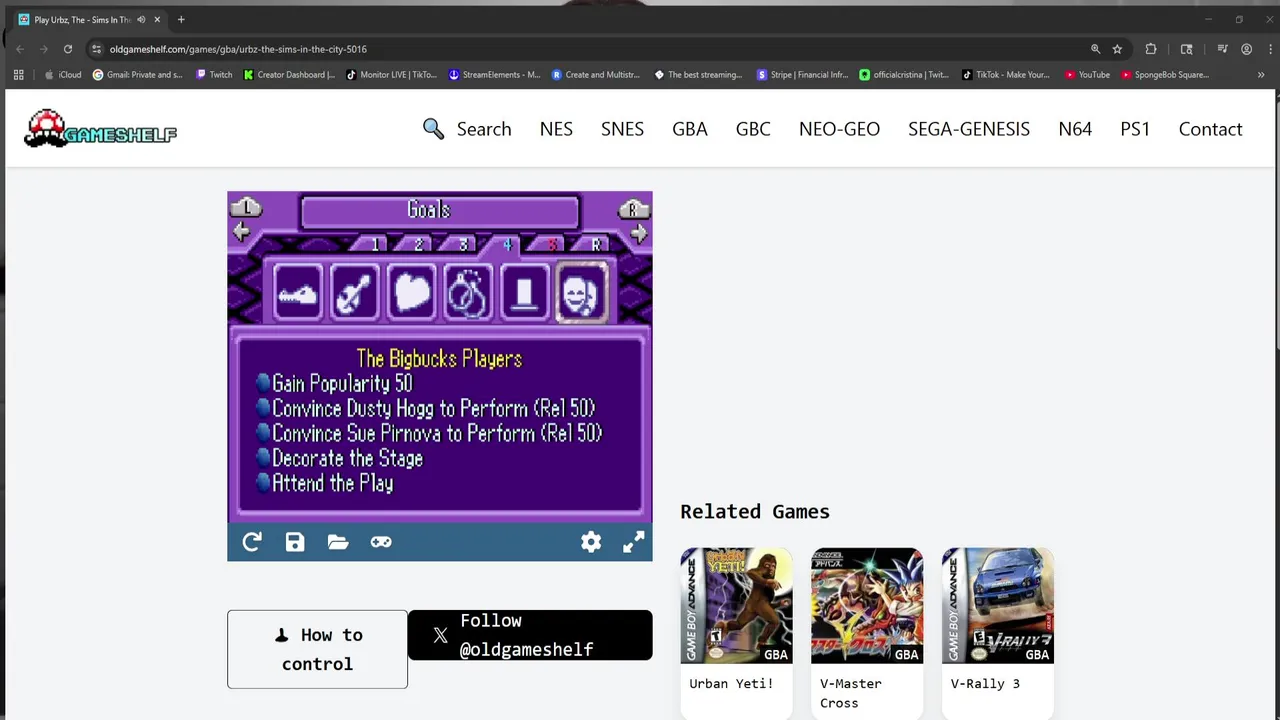This screenshot has width=1280, height=720.
Task: Click the right arrow in the Goals screen
Action: point(639,234)
